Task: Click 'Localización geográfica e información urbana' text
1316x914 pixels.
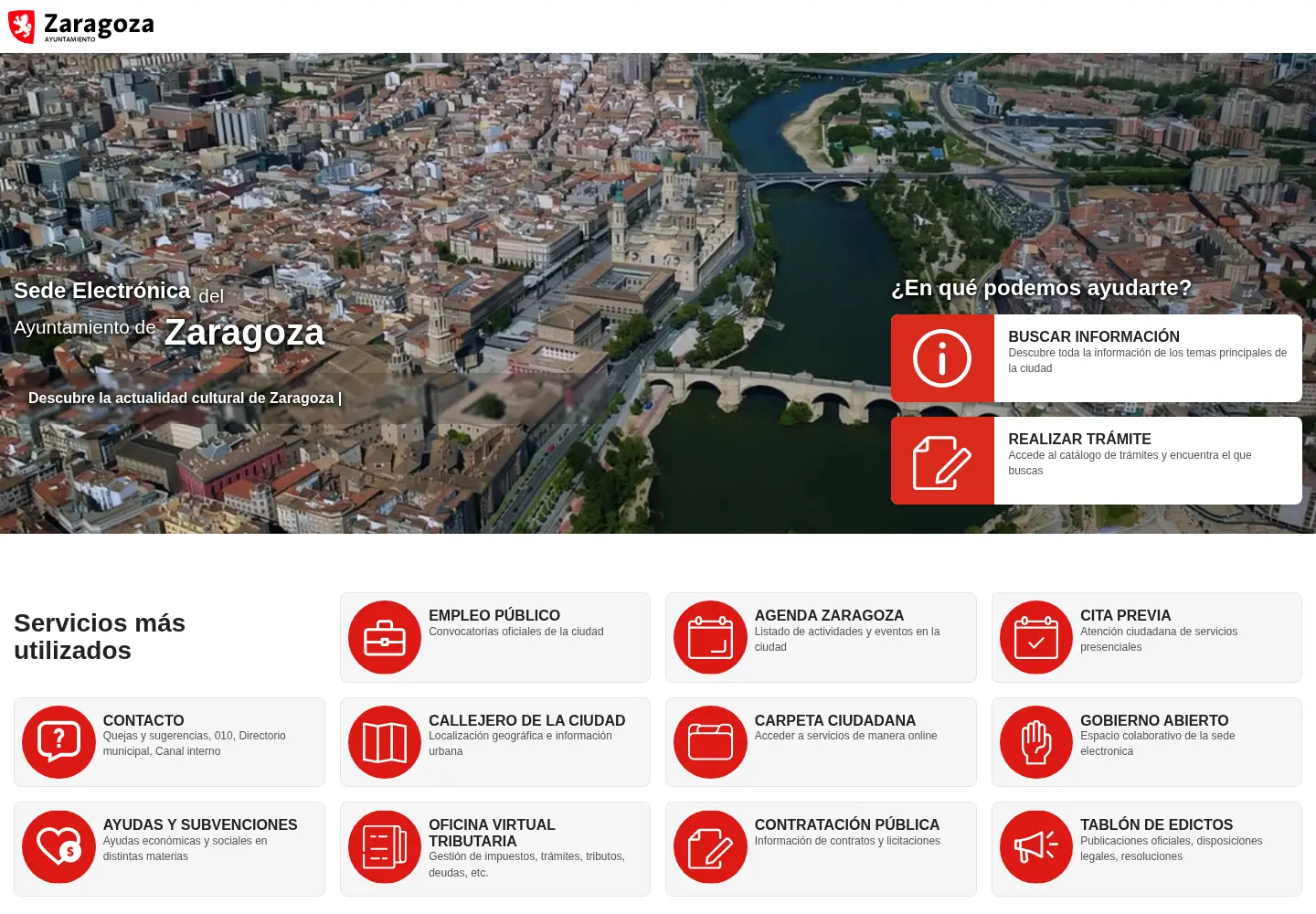Action: click(520, 743)
